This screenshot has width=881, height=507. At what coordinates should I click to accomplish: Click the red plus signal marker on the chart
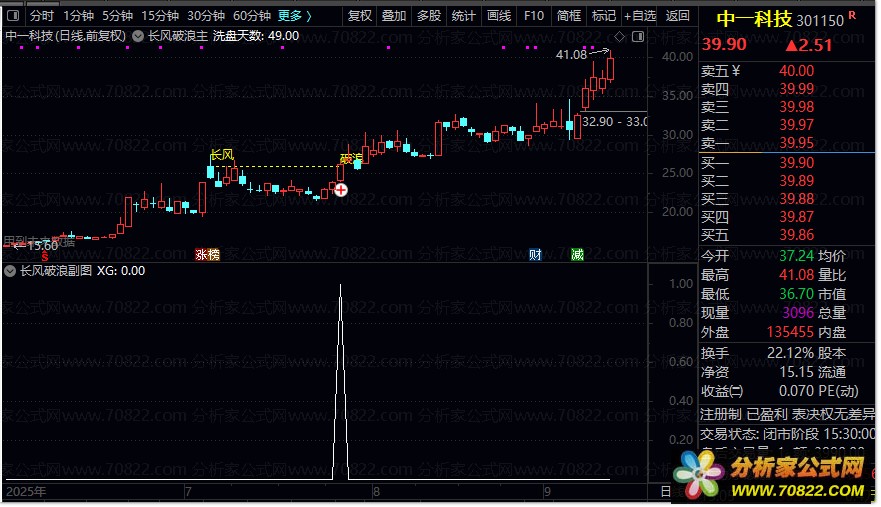pos(340,190)
